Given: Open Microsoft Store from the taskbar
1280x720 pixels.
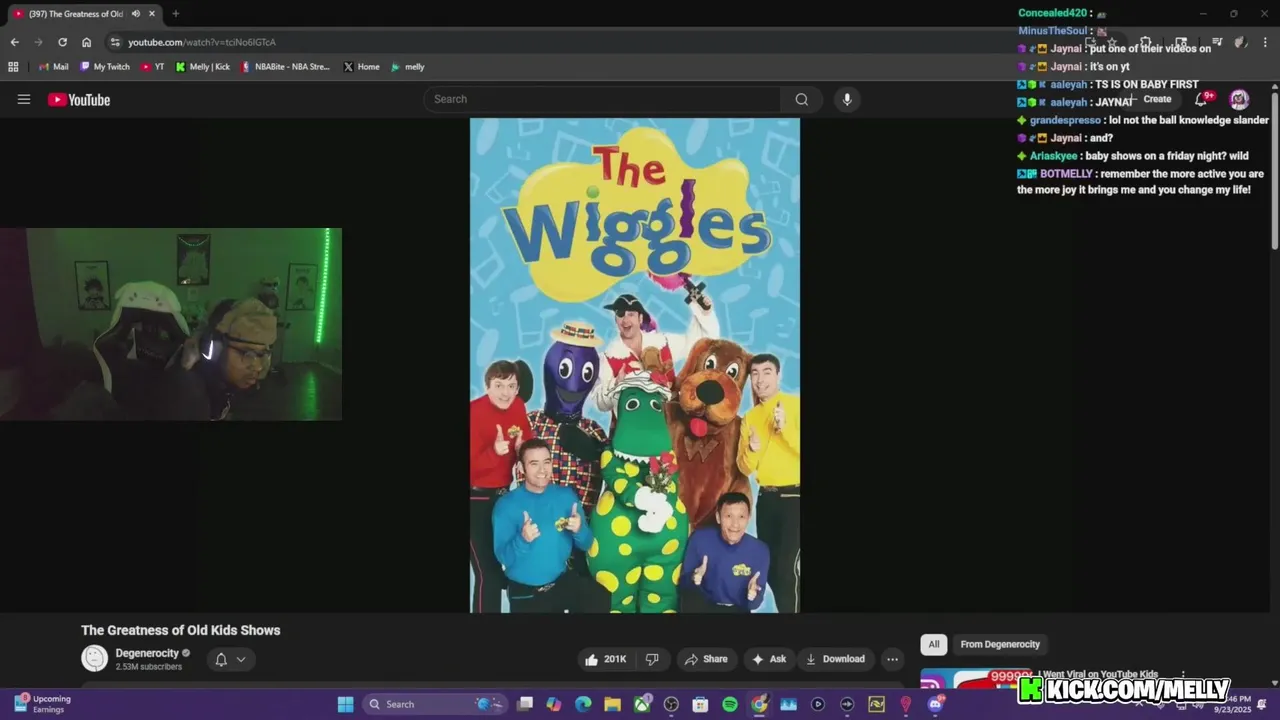Looking at the screenshot, I should 700,704.
